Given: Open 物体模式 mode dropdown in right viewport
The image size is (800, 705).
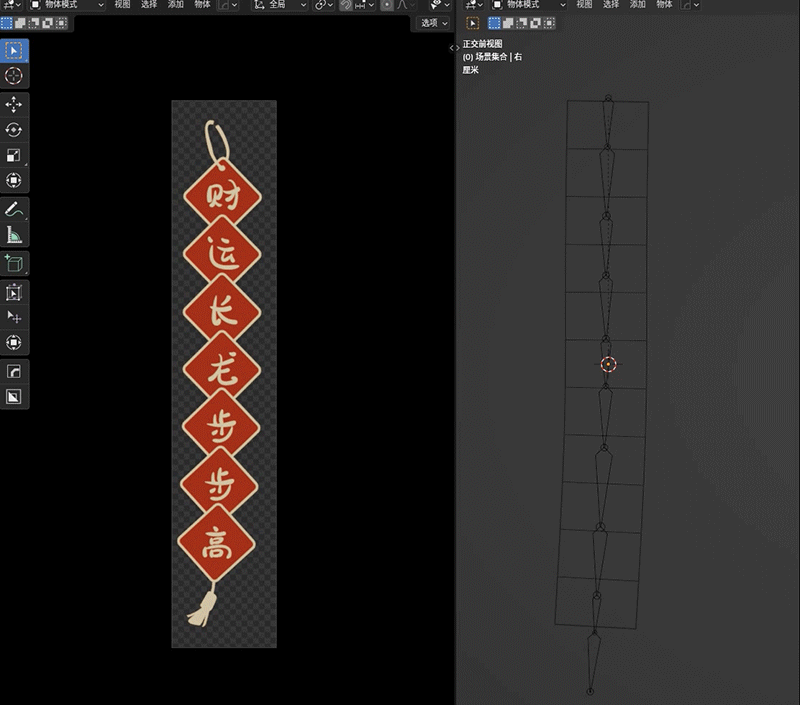Looking at the screenshot, I should [x=529, y=5].
